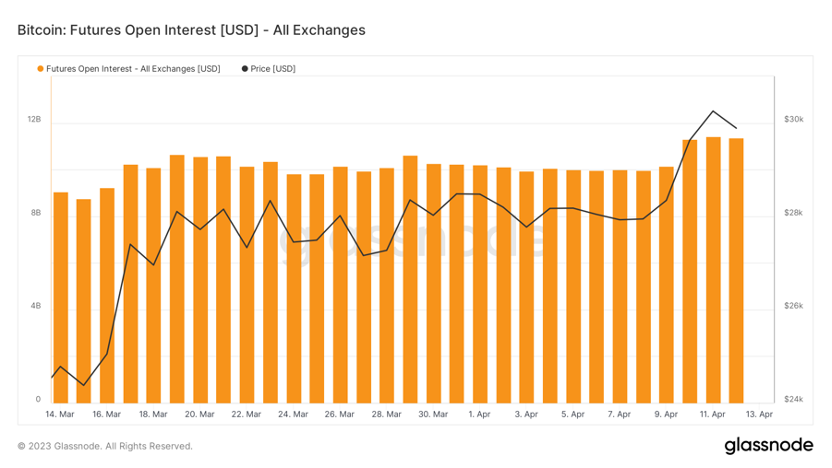
Task: Toggle the Price [USD] legend label
Action: (x=273, y=69)
